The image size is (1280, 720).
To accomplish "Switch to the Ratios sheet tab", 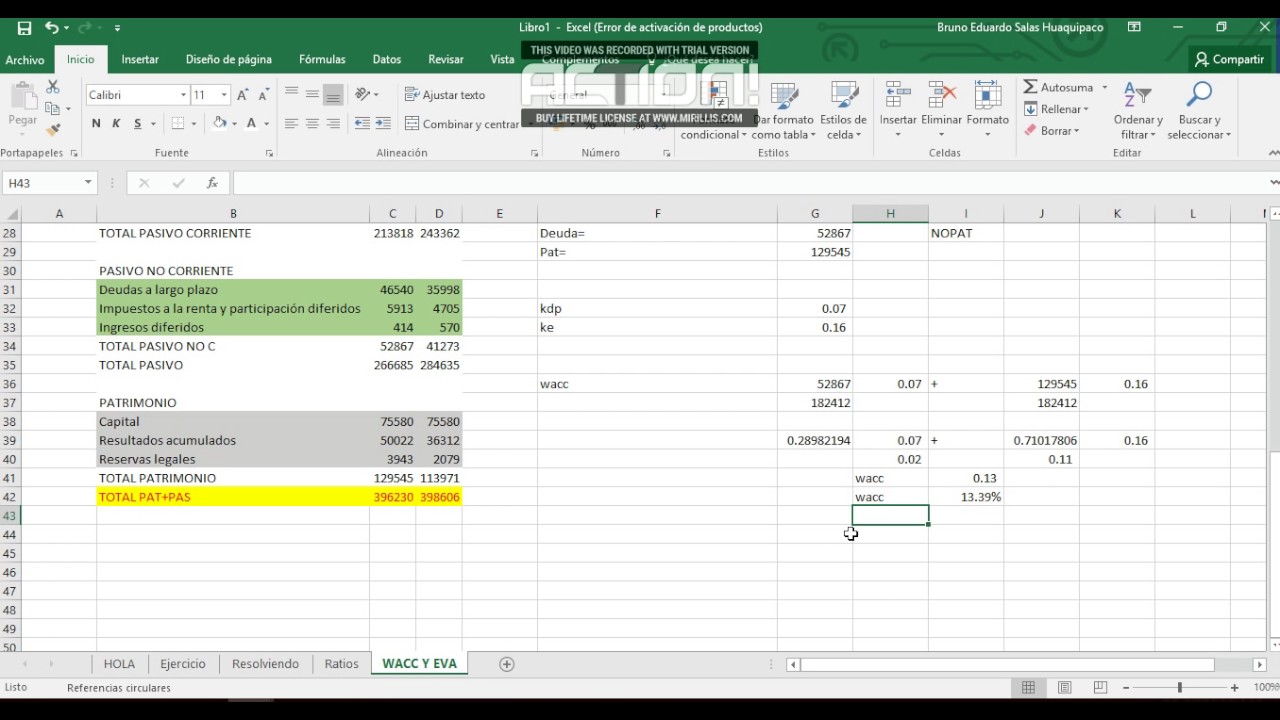I will pos(341,664).
